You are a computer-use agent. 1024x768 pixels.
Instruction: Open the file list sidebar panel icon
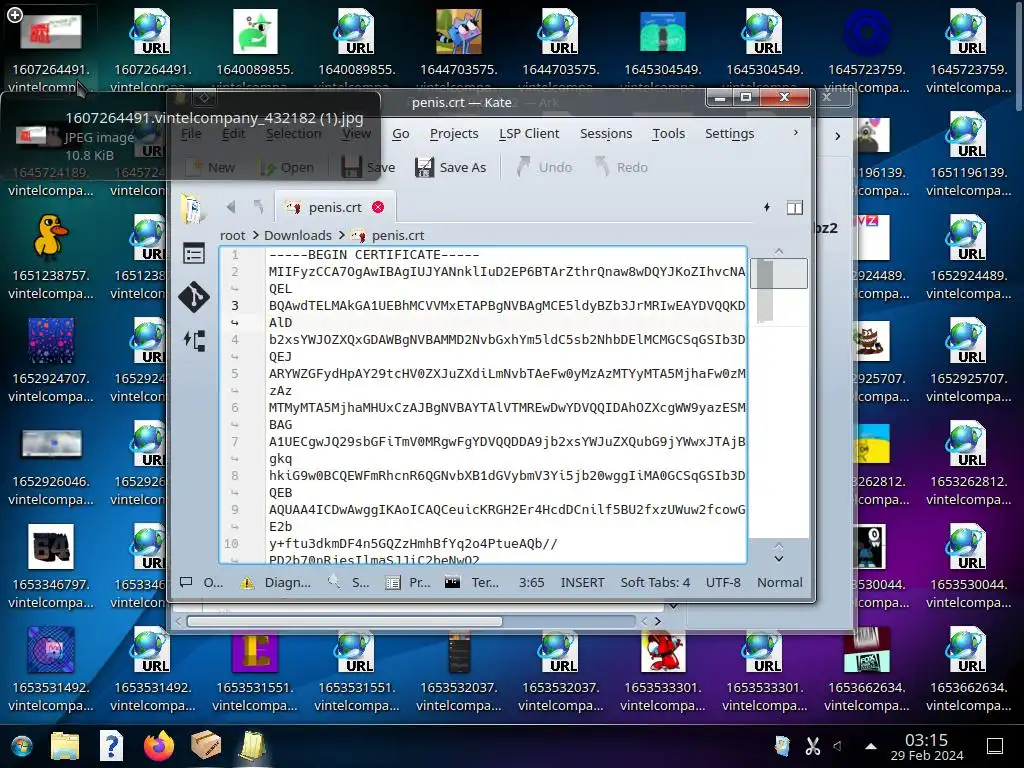click(193, 253)
